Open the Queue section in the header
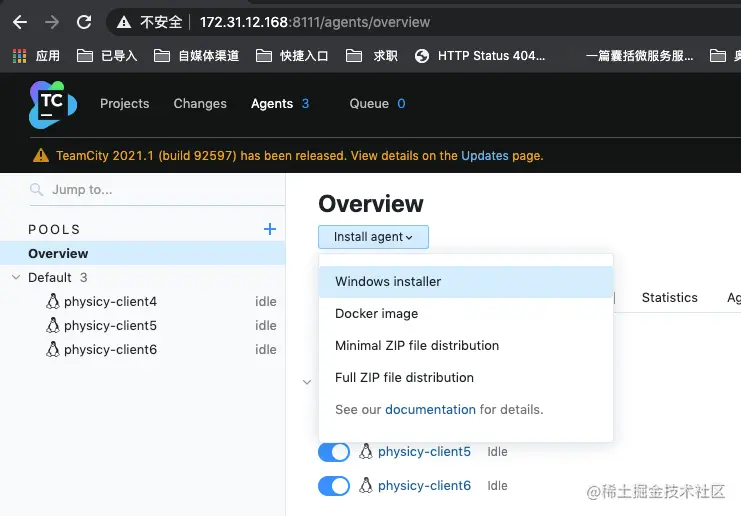This screenshot has height=516, width=741. (377, 103)
